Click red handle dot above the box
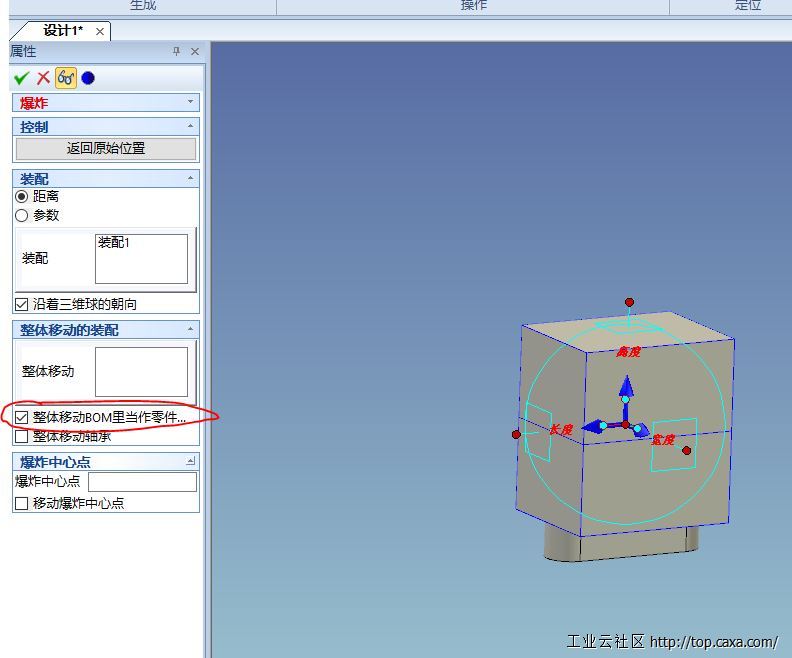Viewport: 792px width, 658px height. [x=629, y=302]
